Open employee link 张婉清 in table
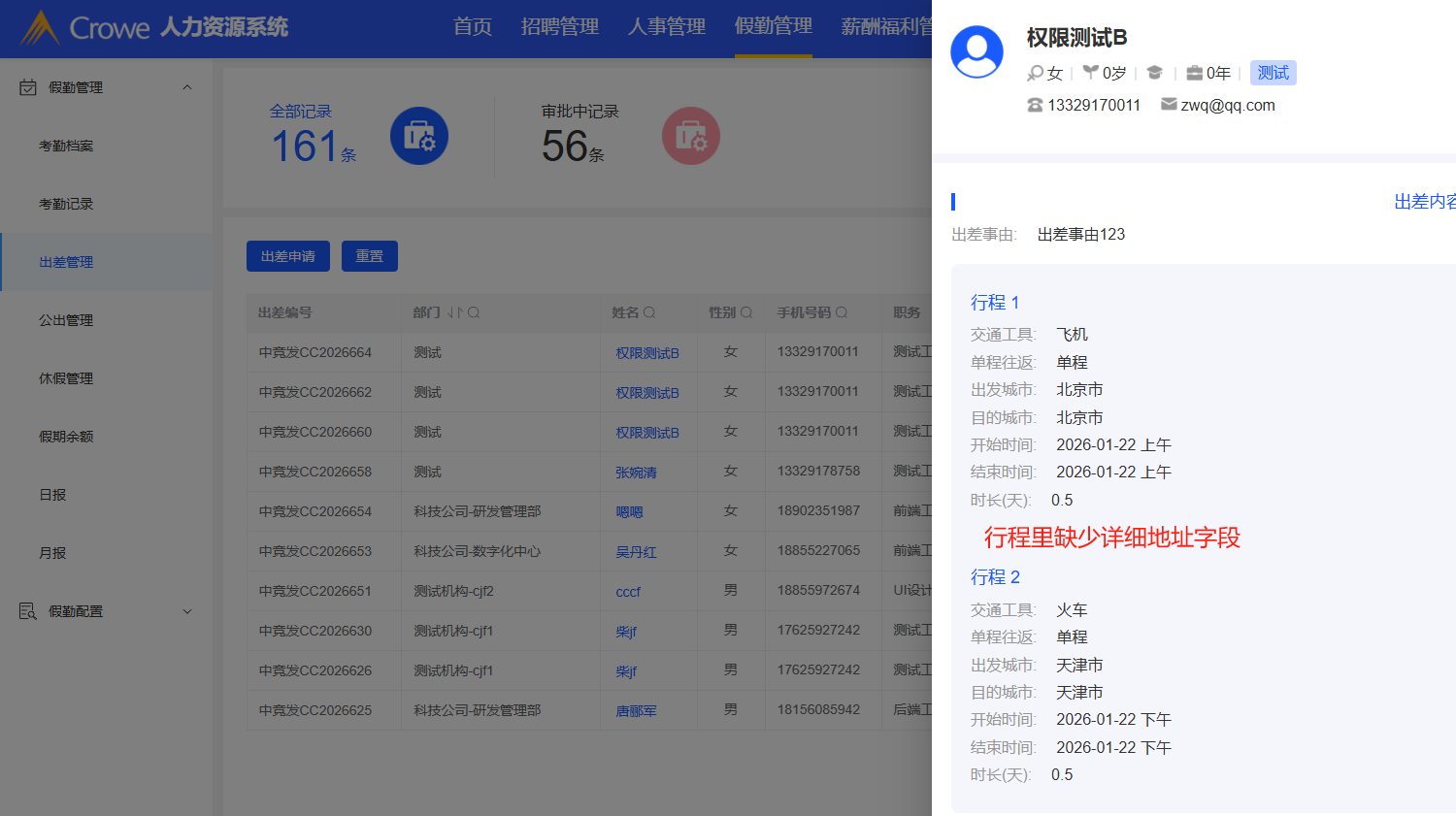 [636, 473]
